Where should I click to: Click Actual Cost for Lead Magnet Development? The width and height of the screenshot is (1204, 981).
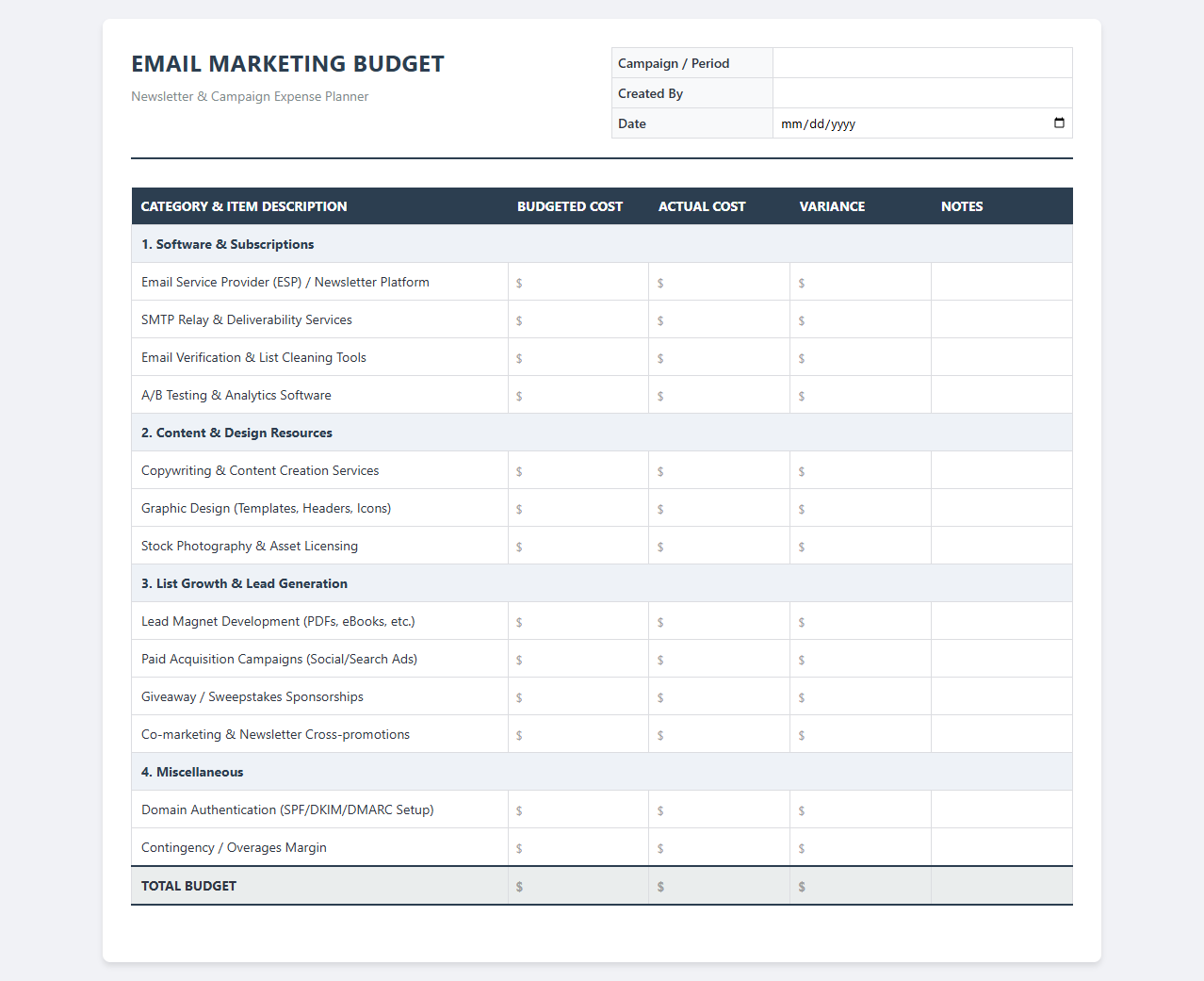(720, 621)
